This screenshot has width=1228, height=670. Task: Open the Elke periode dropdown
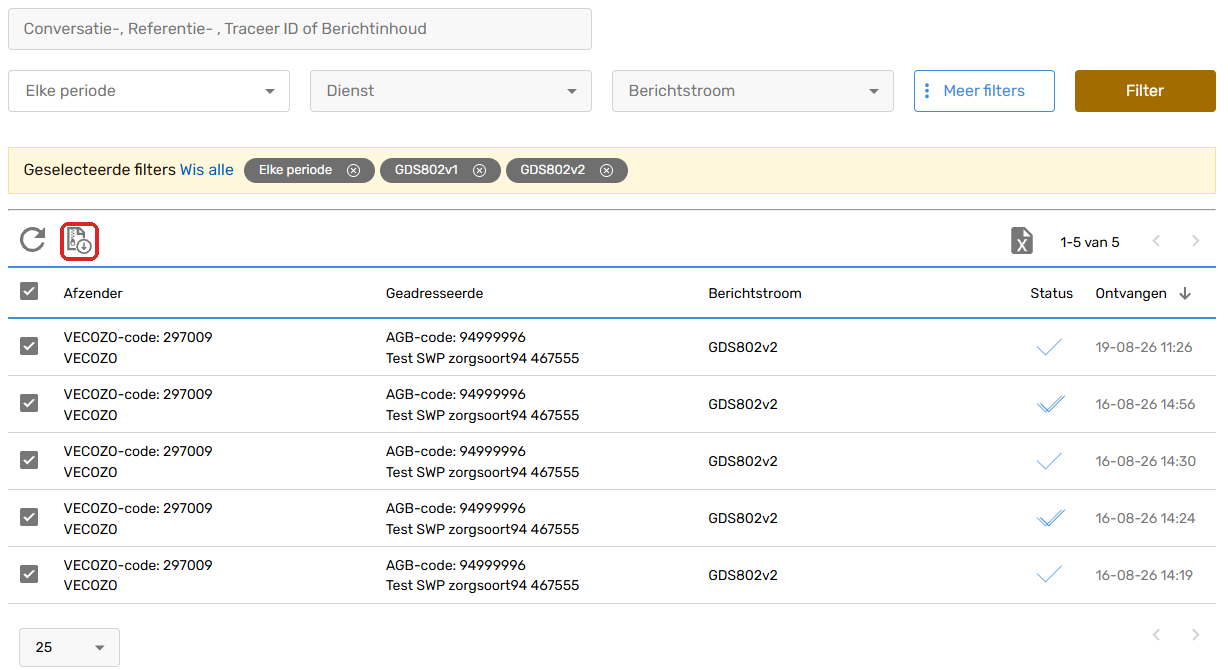(149, 91)
